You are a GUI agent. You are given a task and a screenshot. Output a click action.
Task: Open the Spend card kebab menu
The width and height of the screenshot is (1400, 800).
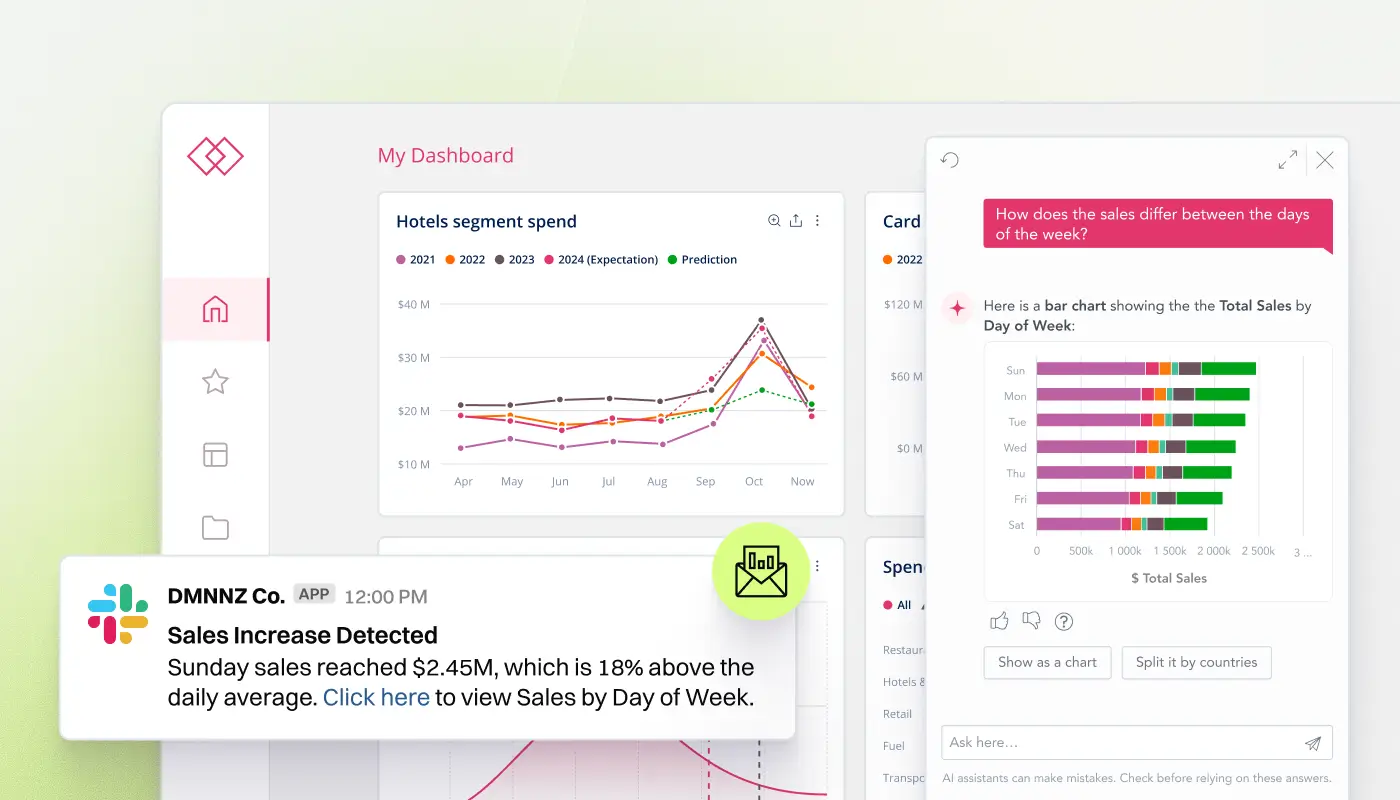click(817, 566)
